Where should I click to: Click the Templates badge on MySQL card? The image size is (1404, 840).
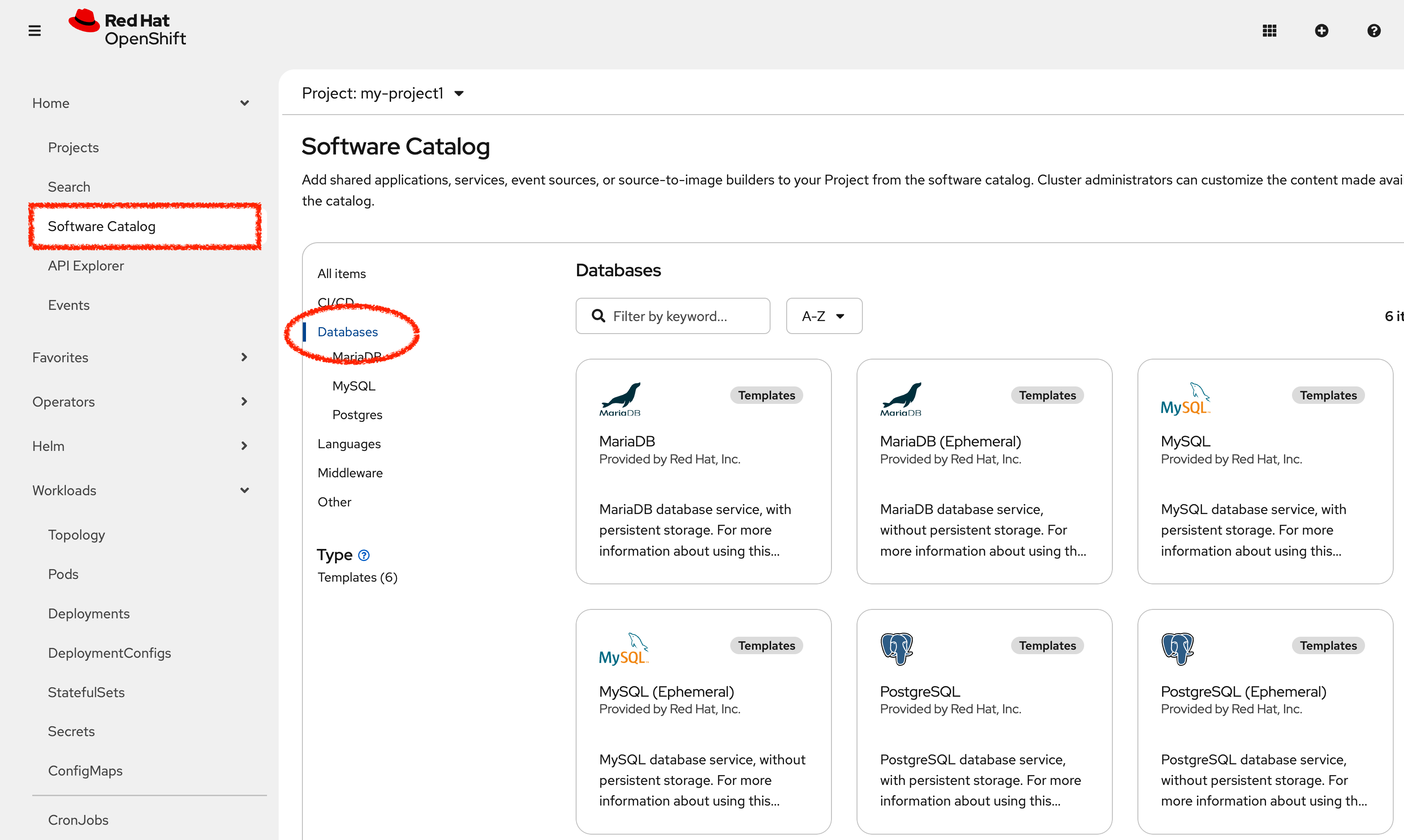tap(1328, 395)
